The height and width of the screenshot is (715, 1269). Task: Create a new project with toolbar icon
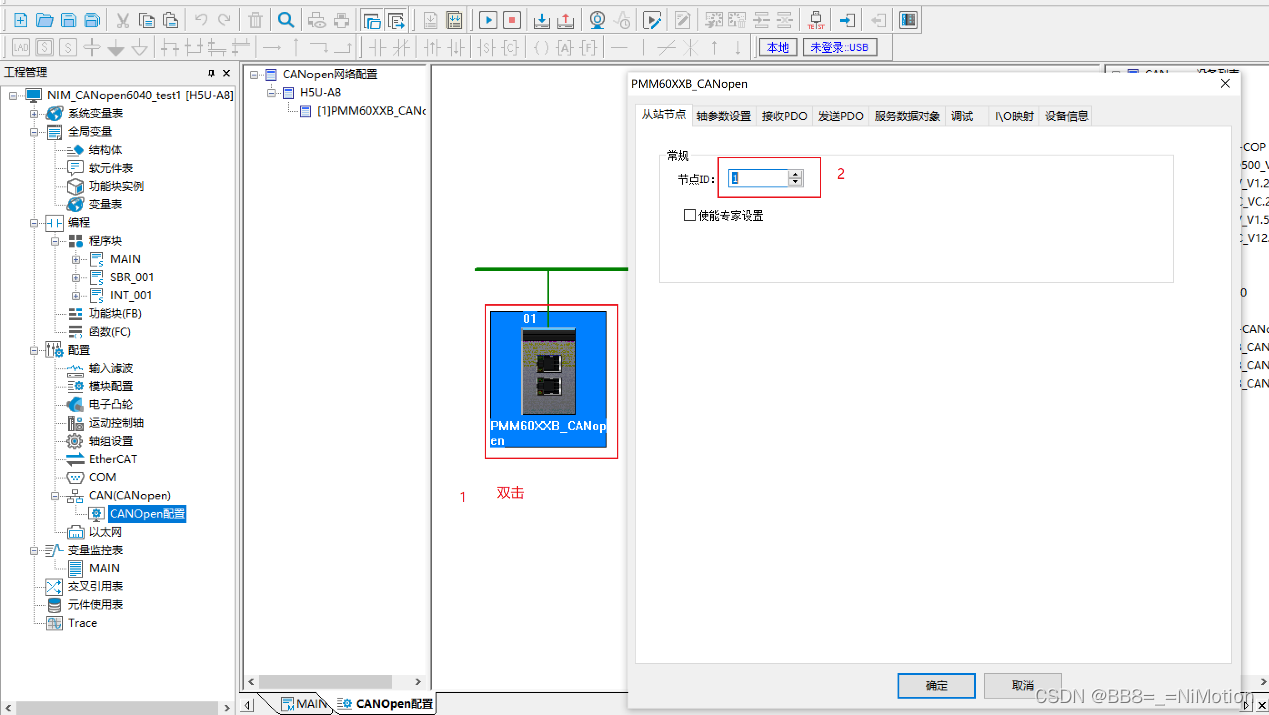coord(20,20)
